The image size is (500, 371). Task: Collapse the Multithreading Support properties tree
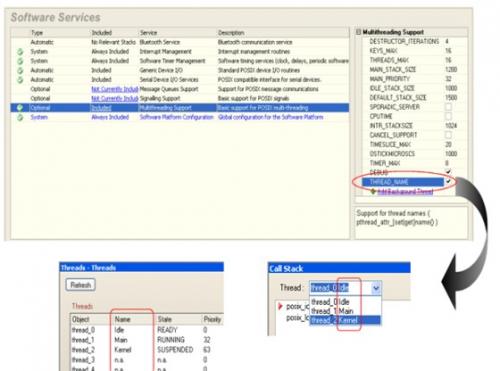359,32
